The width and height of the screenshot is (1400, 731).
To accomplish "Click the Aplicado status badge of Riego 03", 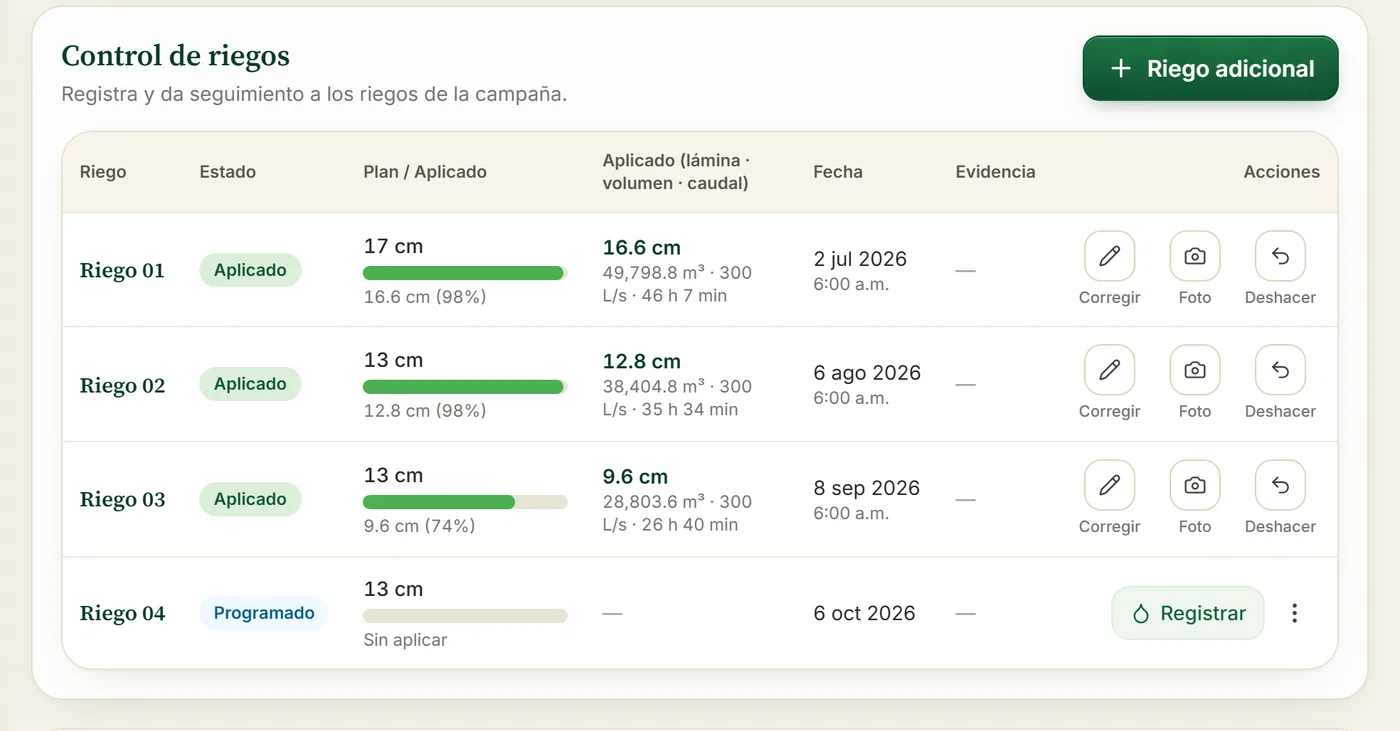I will pos(250,499).
